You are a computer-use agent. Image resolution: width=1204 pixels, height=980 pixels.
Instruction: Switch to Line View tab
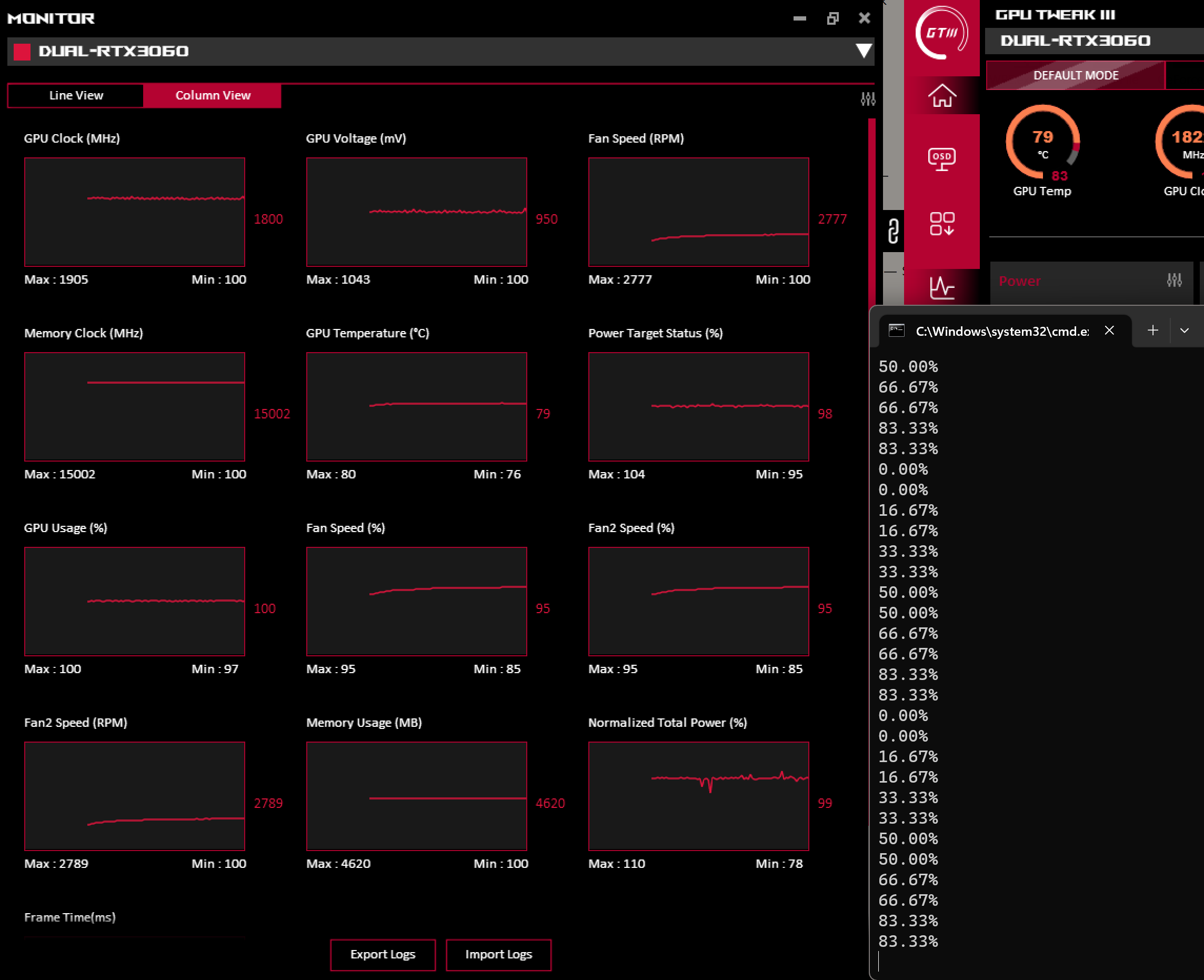pos(76,95)
